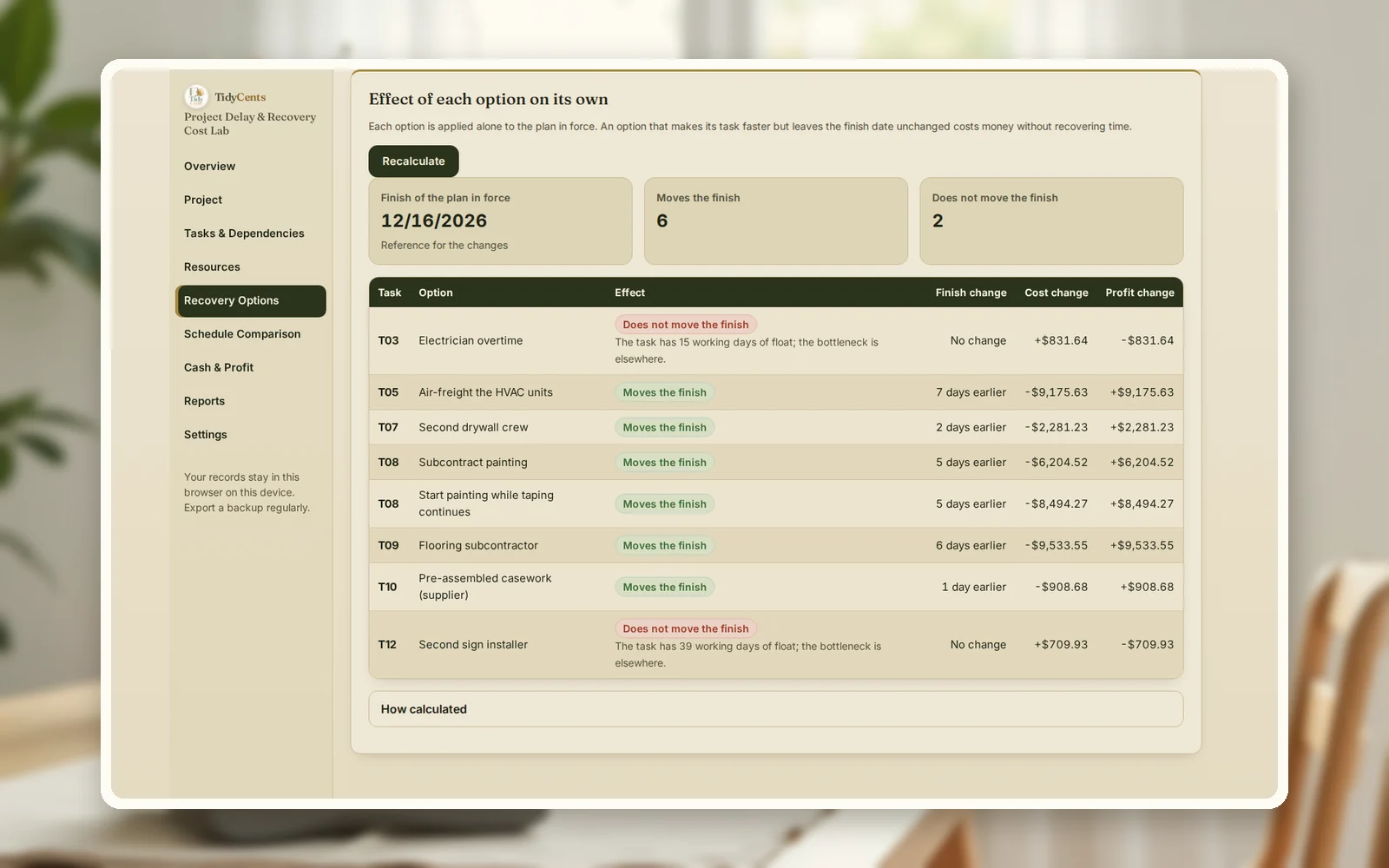Select Recovery Options in sidebar
1389x868 pixels.
(251, 301)
